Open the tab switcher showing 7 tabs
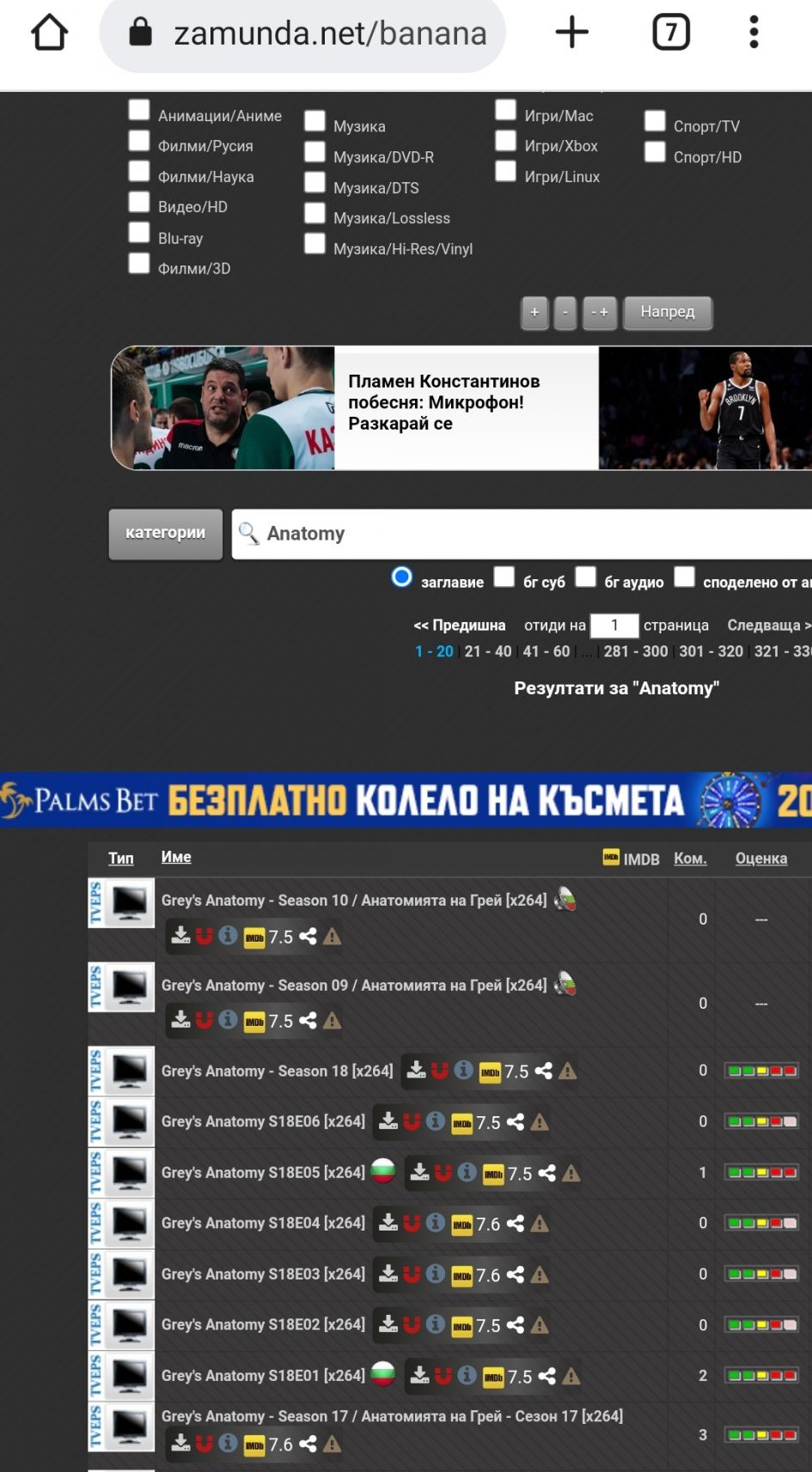This screenshot has width=812, height=1472. click(671, 33)
